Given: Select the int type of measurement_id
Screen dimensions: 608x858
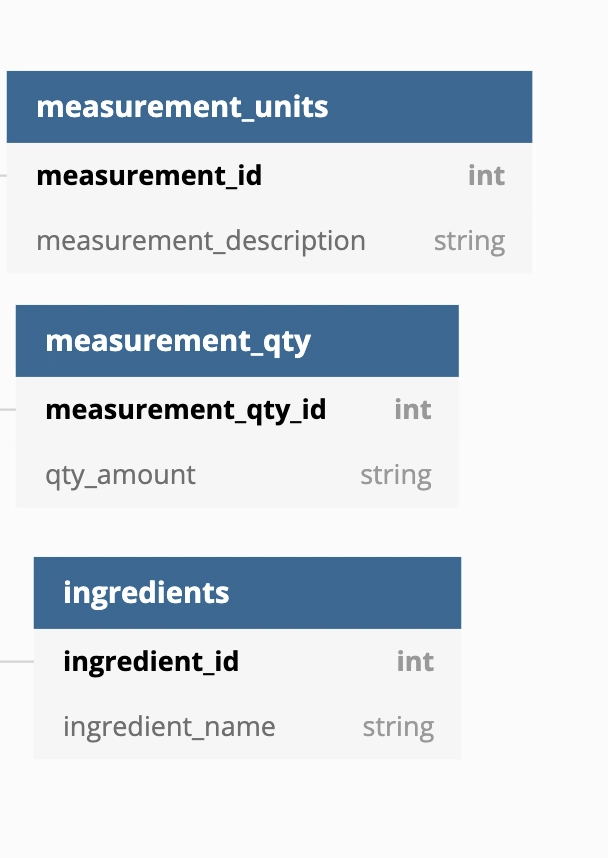Looking at the screenshot, I should tap(487, 176).
